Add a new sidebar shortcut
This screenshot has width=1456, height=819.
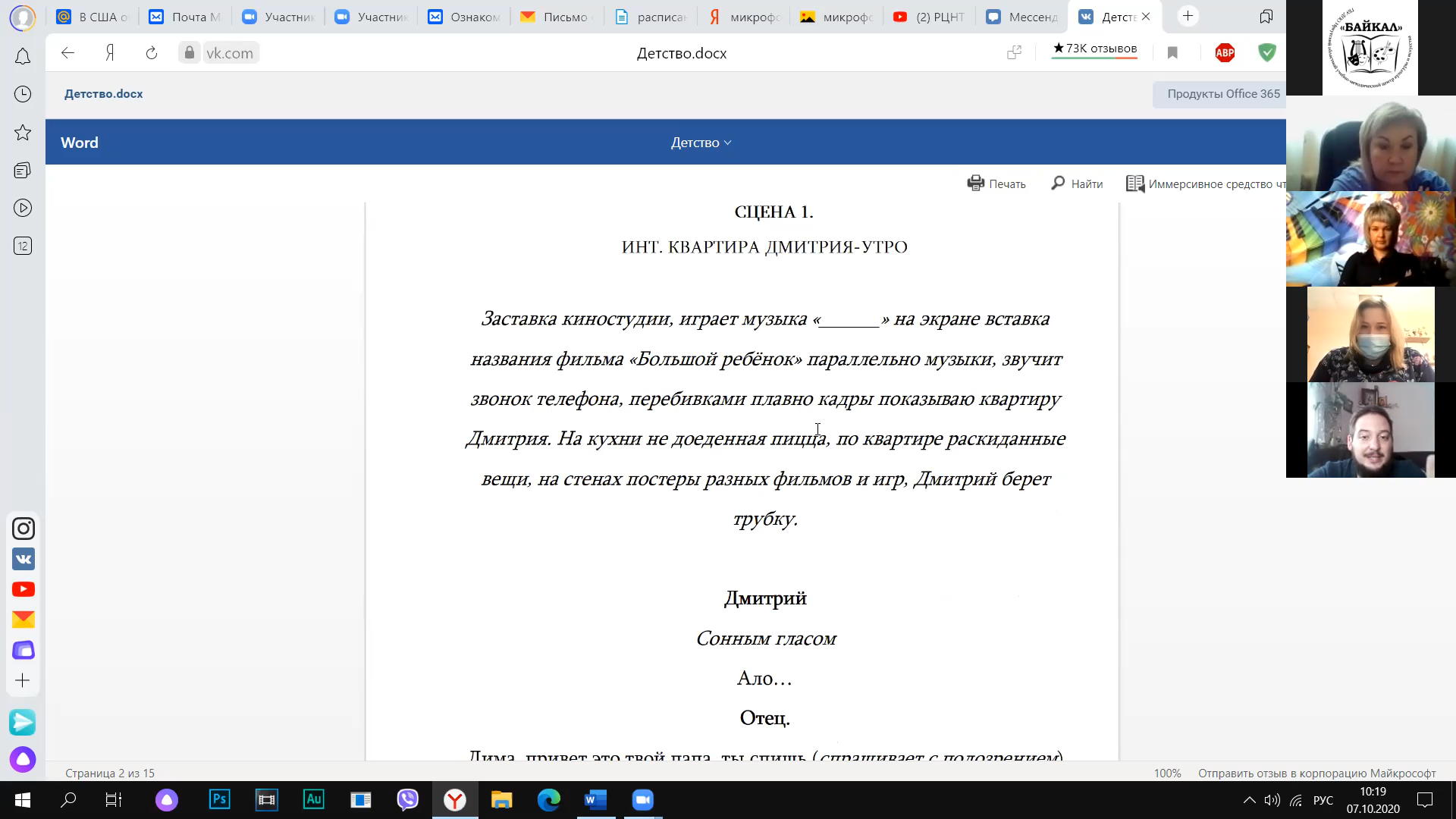[23, 680]
